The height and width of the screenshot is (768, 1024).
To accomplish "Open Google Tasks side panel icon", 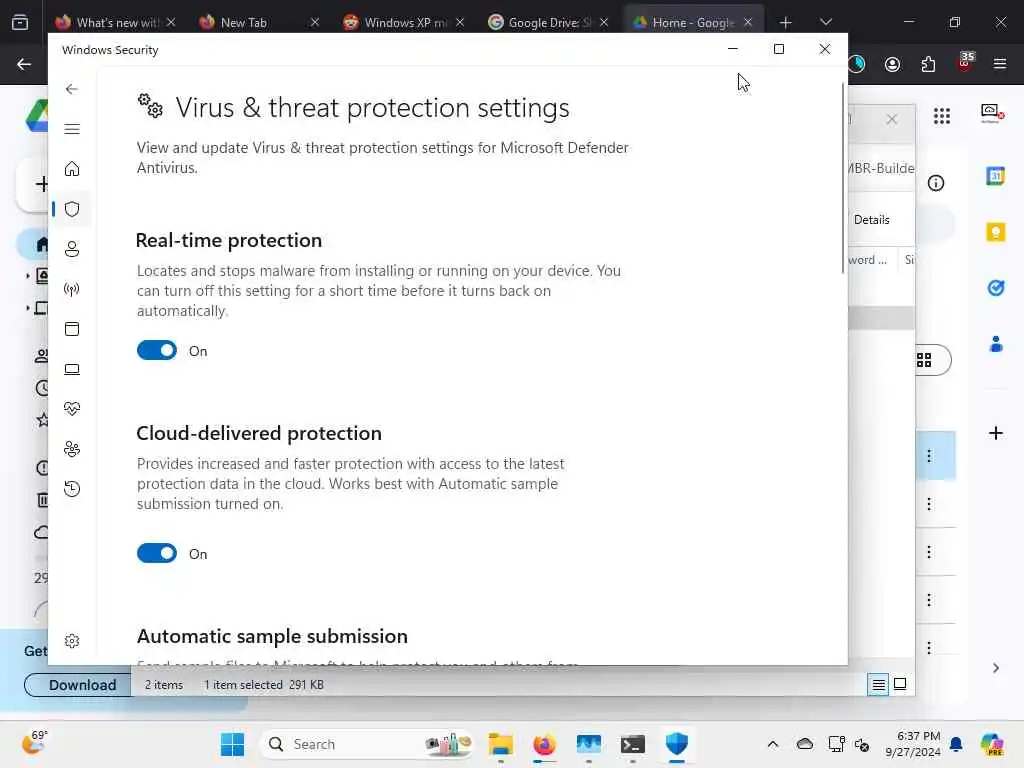I will 996,287.
